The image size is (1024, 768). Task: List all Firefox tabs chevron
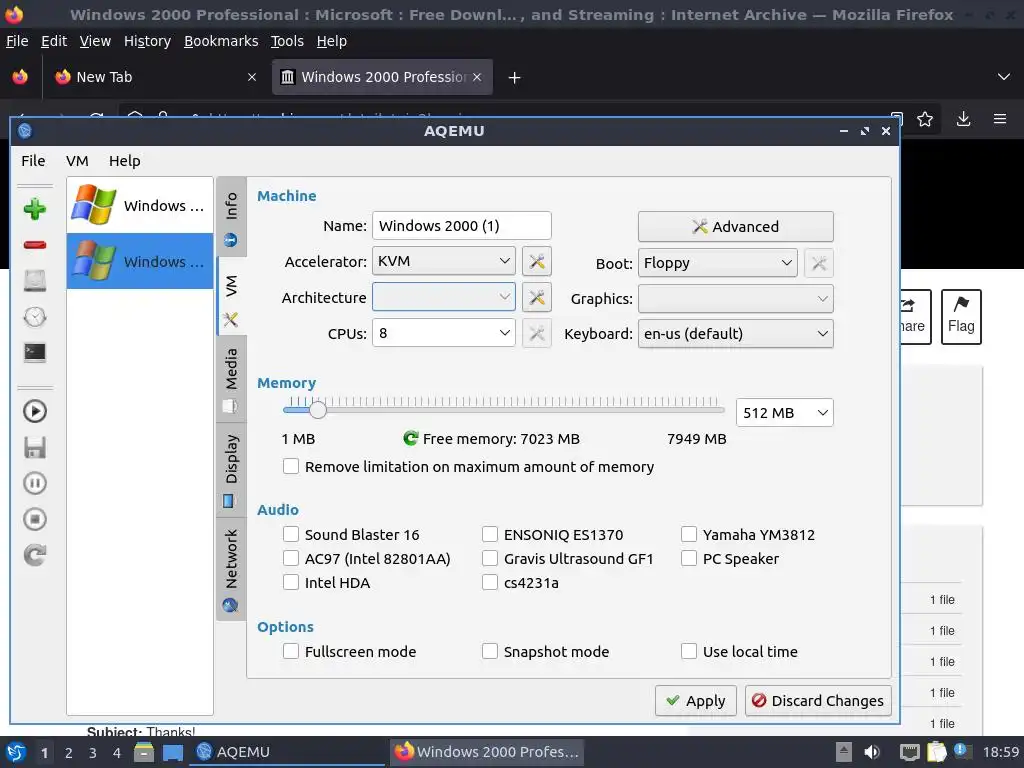pyautogui.click(x=1004, y=77)
